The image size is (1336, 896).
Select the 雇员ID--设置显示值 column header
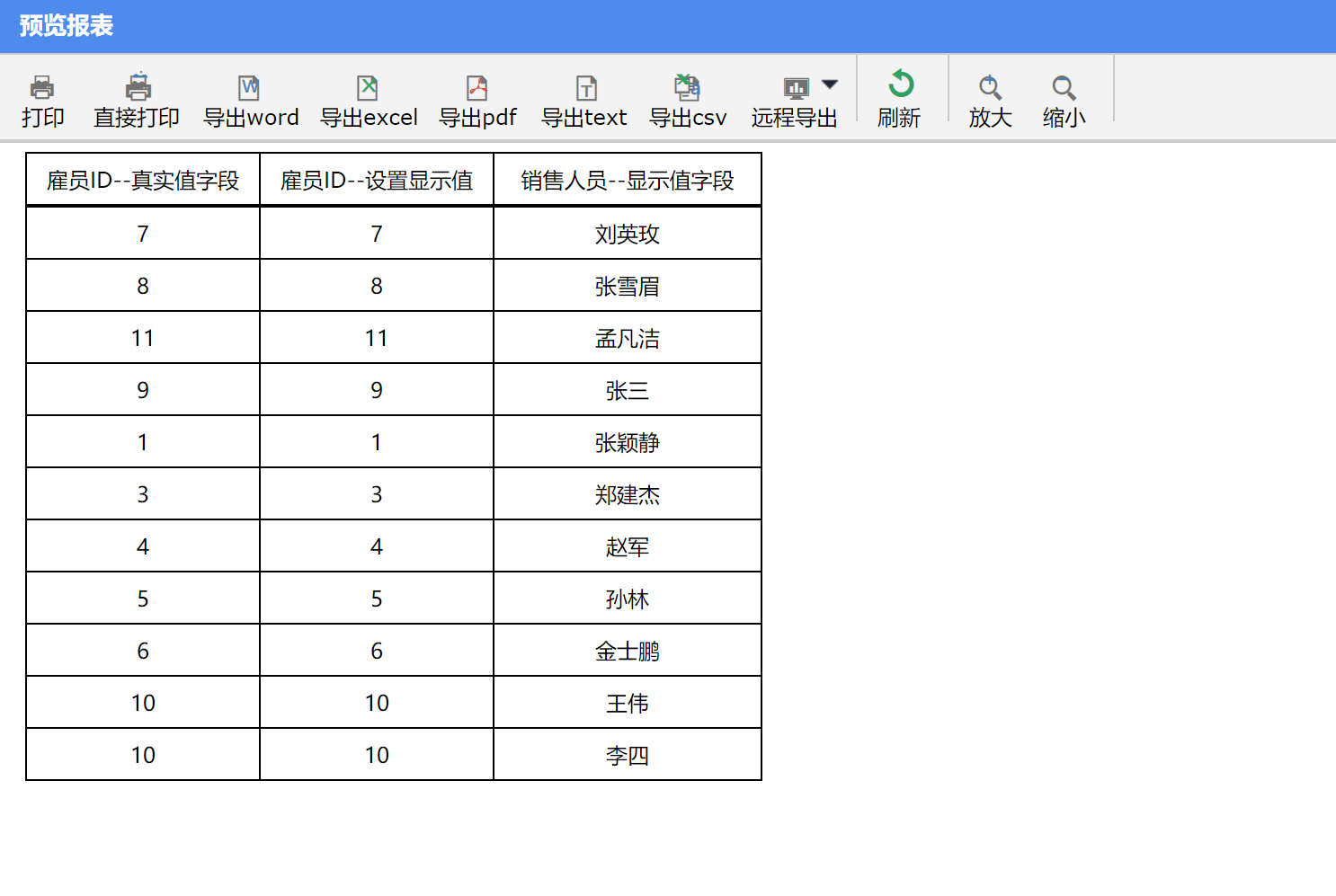(377, 181)
